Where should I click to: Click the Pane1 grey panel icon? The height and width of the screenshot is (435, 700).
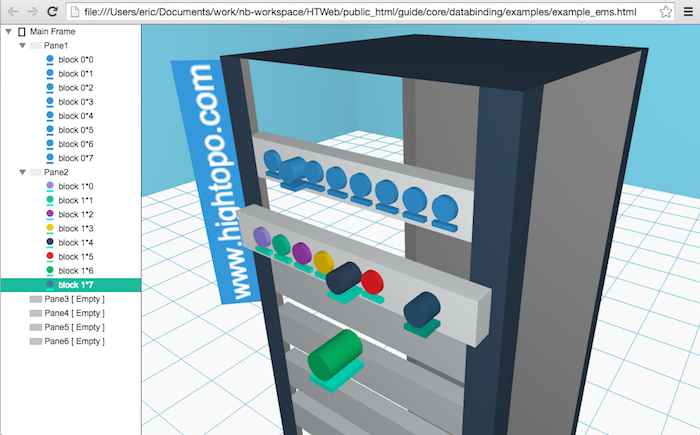pos(36,46)
